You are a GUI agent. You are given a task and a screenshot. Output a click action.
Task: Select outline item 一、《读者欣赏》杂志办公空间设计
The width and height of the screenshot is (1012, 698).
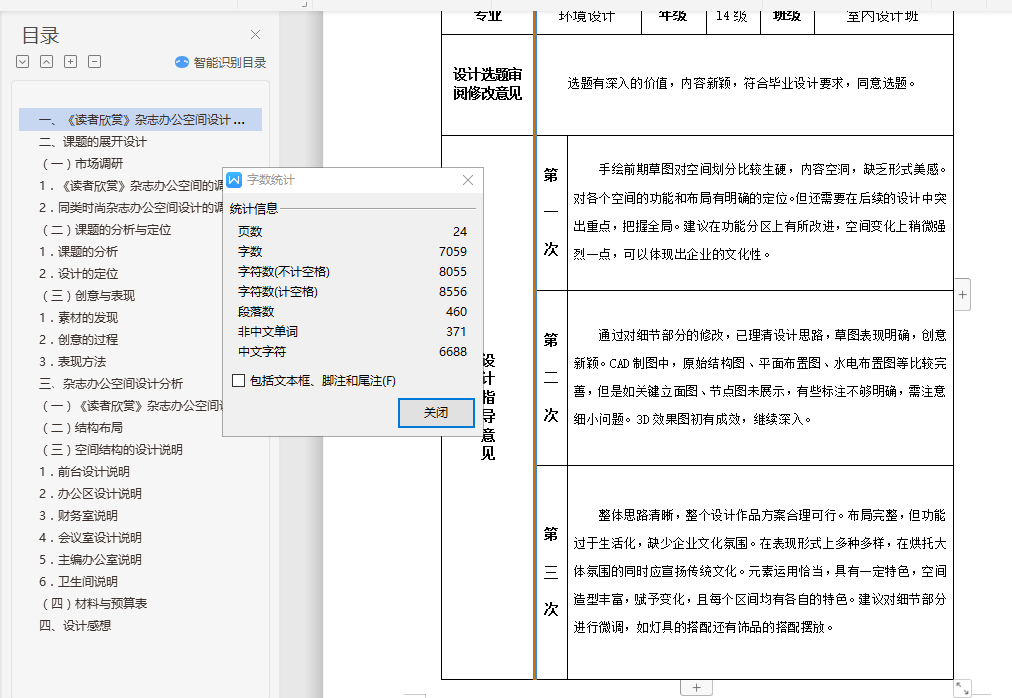point(141,119)
